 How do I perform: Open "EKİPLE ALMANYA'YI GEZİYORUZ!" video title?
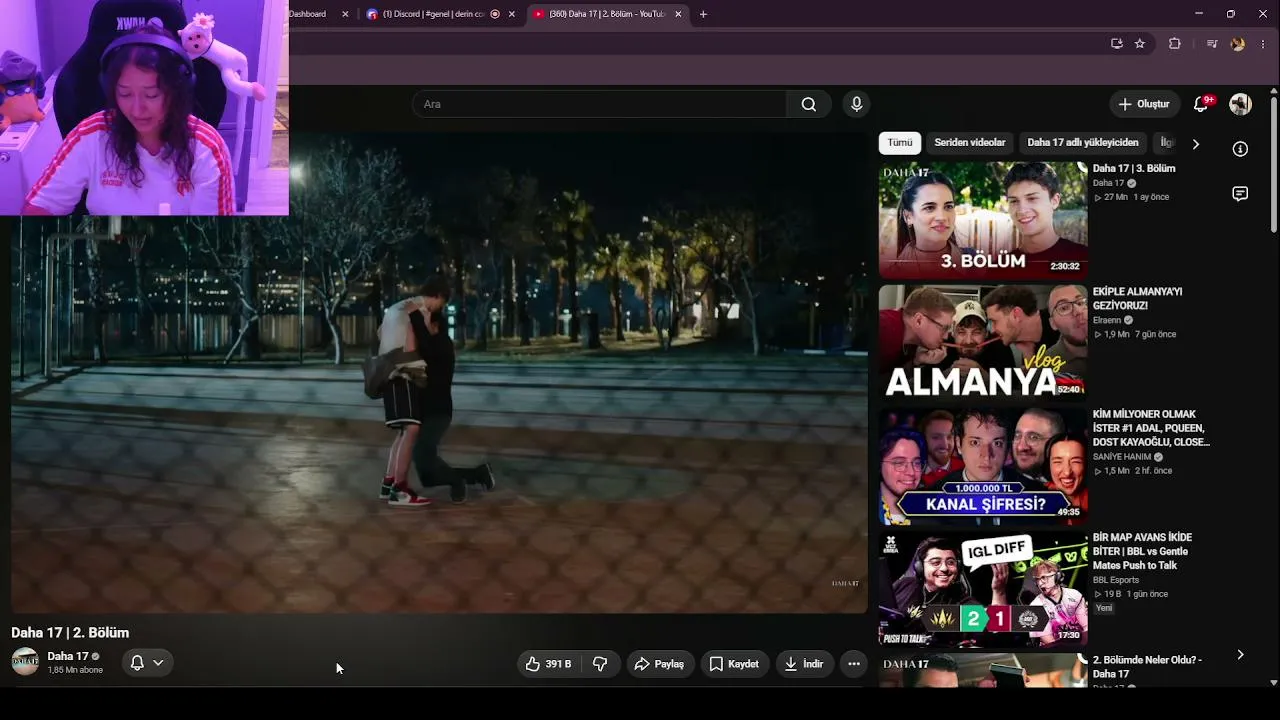click(x=1138, y=299)
